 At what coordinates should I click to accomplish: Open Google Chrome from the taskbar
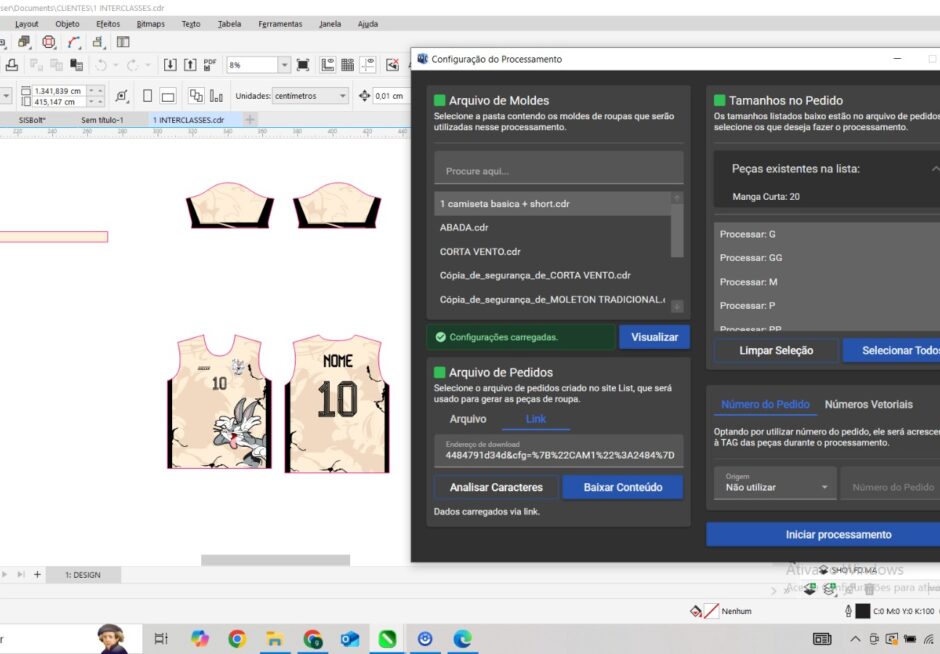coord(237,639)
